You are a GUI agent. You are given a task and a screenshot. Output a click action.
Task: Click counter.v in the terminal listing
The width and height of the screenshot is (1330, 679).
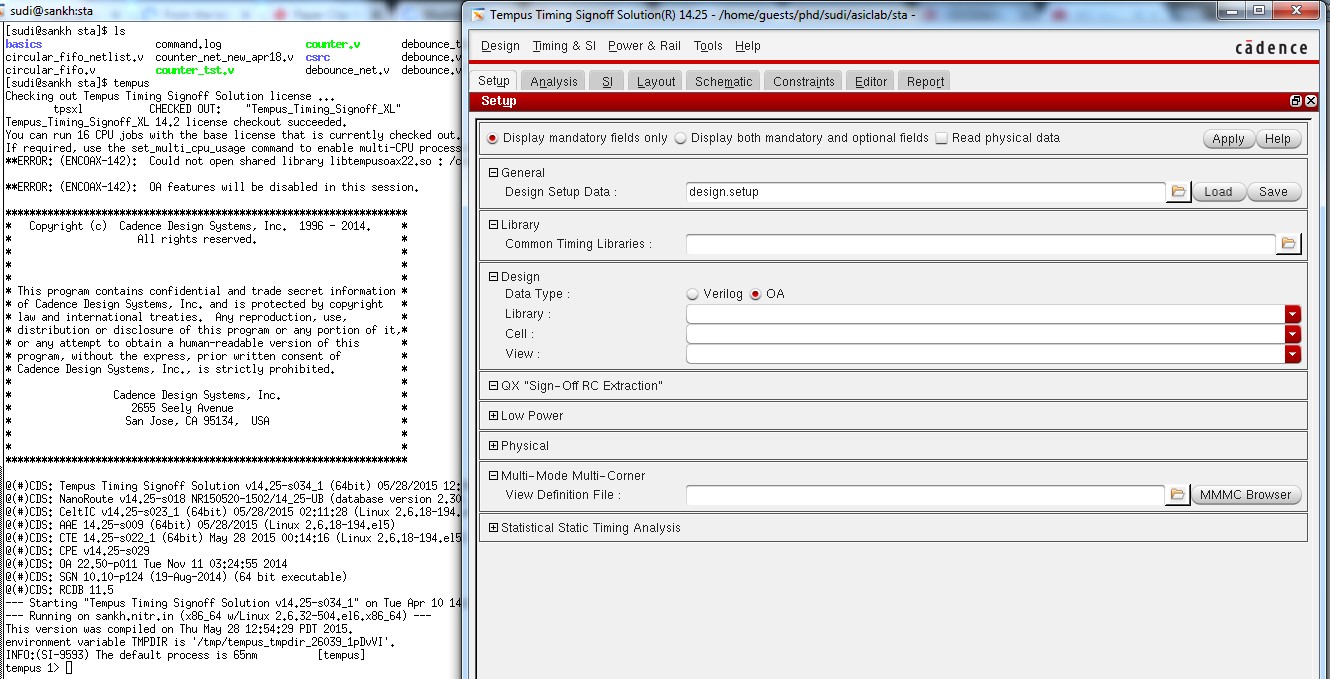[332, 45]
